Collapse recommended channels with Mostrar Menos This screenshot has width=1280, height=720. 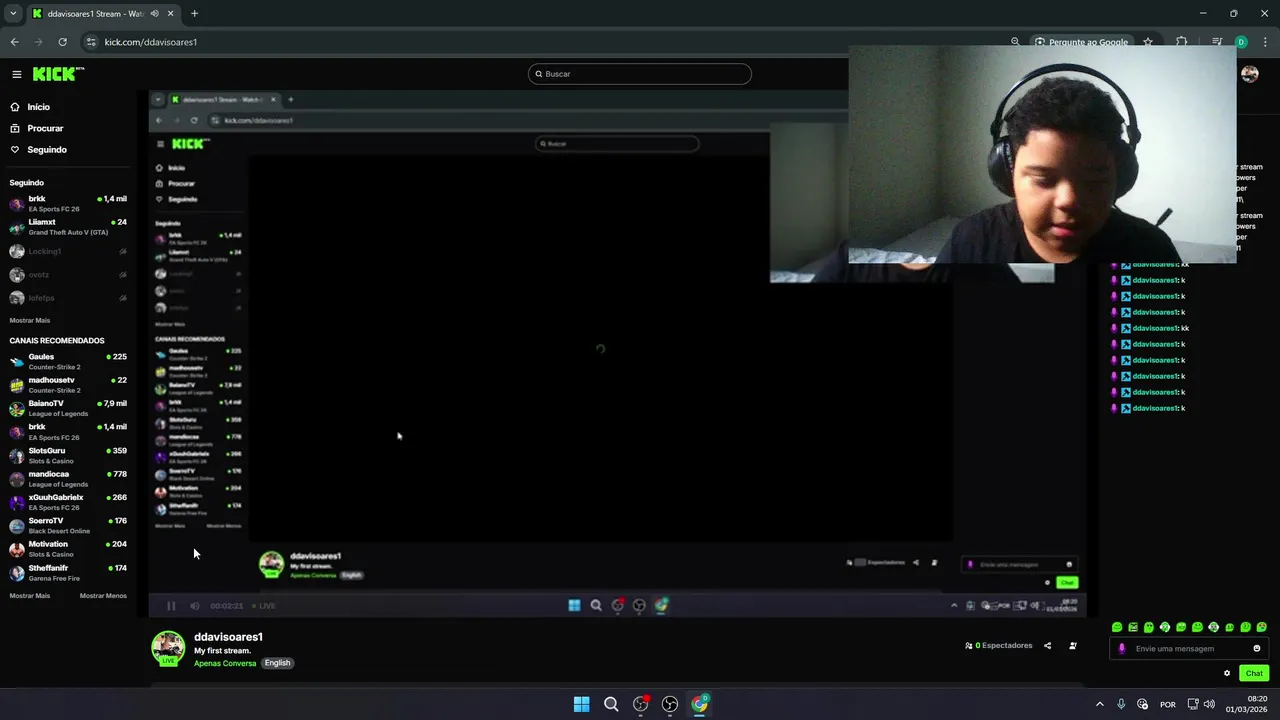pyautogui.click(x=103, y=596)
